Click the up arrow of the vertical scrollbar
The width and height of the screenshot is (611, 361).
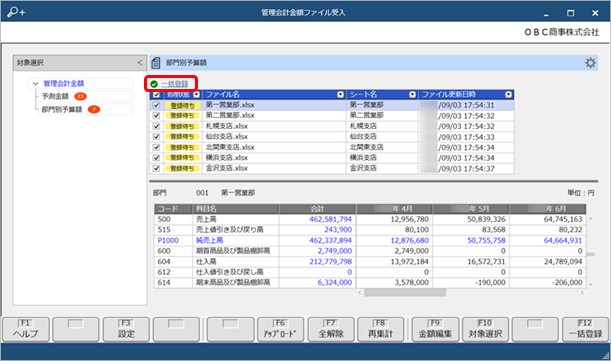point(591,219)
